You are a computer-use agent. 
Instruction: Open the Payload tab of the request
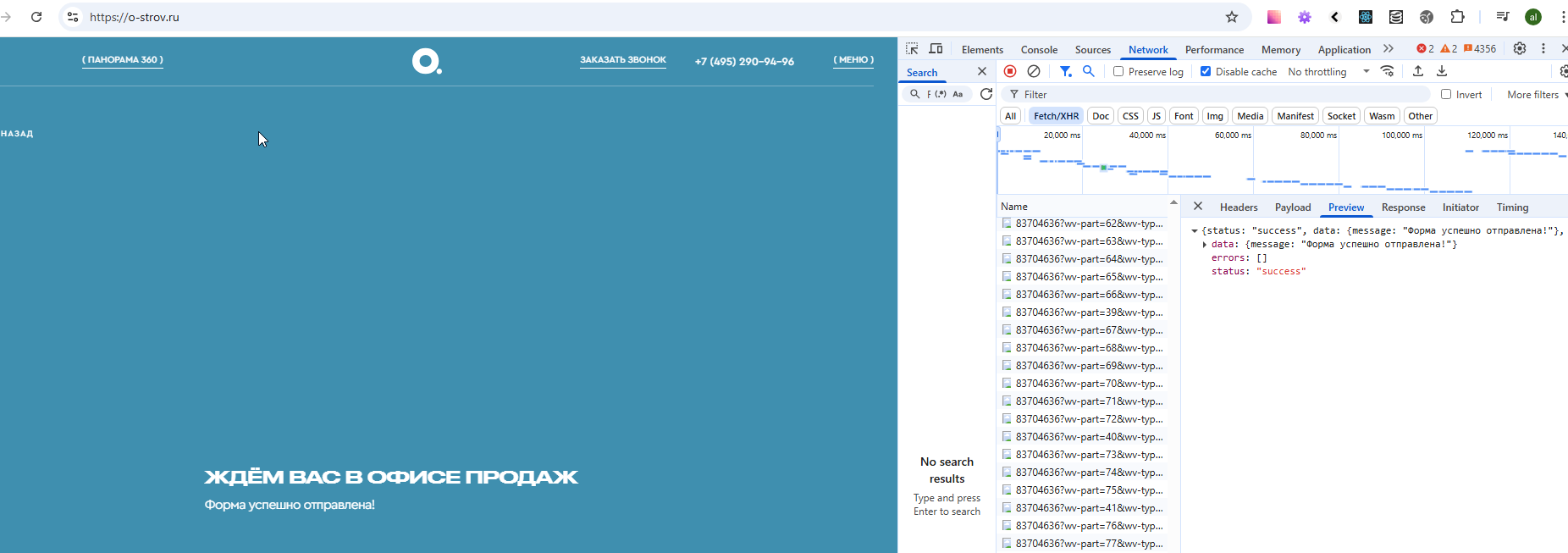1293,207
